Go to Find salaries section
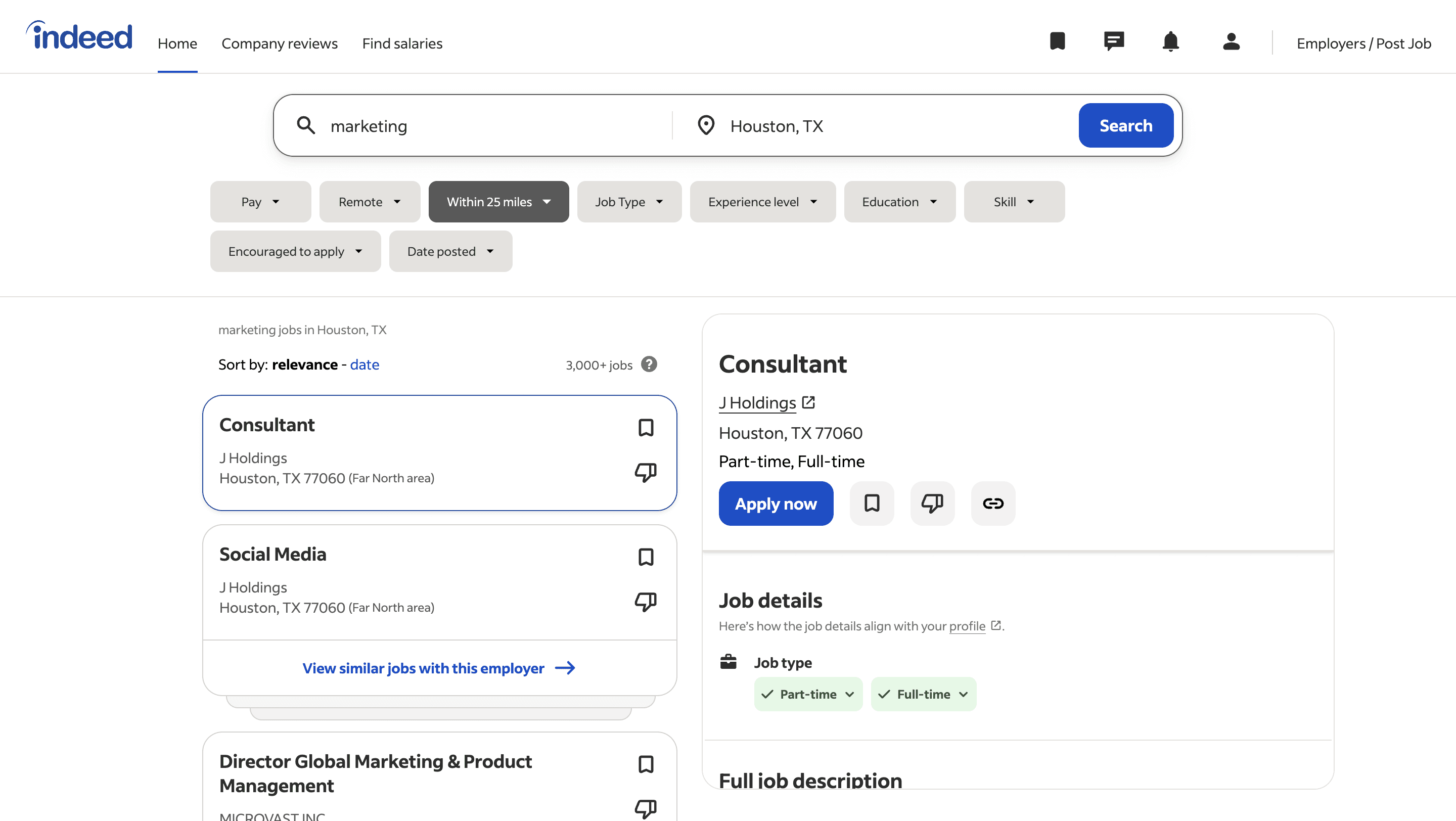Viewport: 1456px width, 821px height. coord(402,43)
